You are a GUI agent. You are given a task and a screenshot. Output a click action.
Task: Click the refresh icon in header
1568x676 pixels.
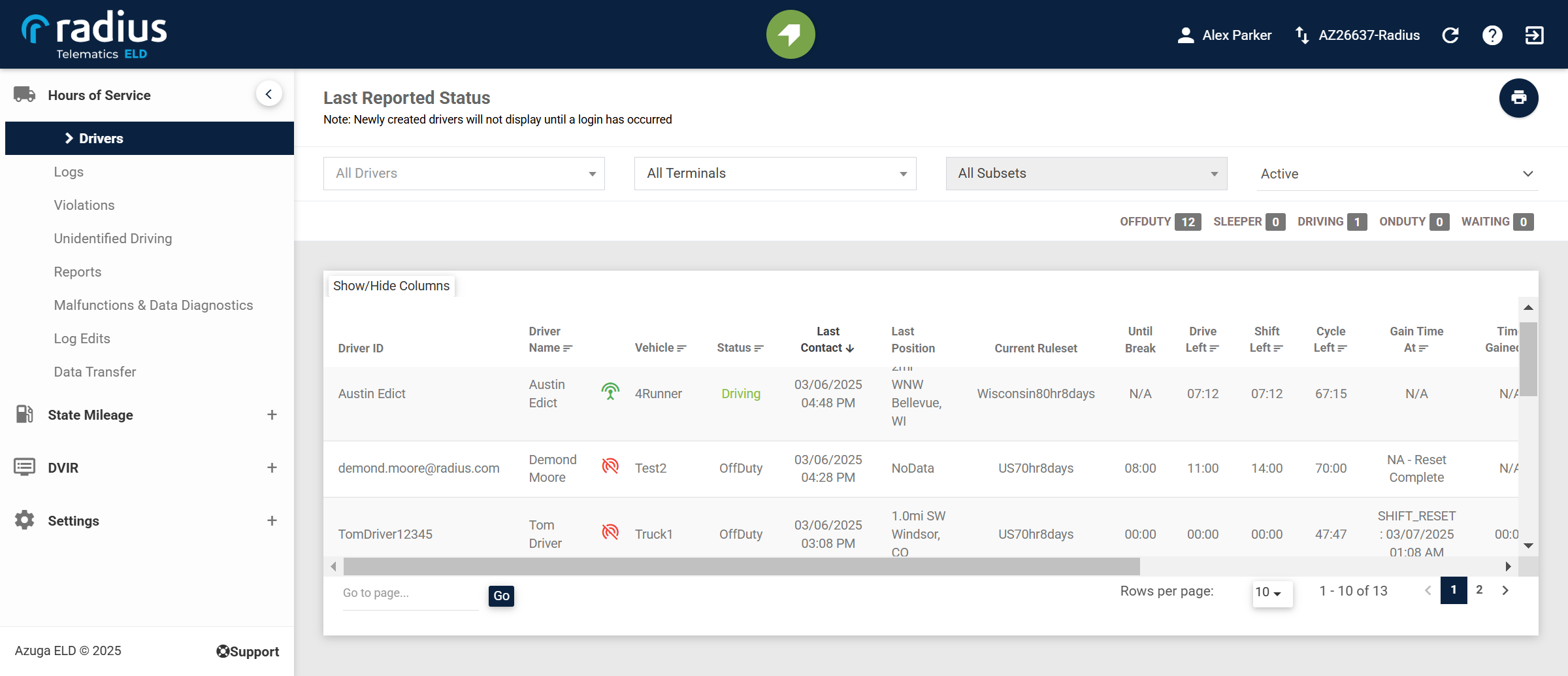point(1450,35)
